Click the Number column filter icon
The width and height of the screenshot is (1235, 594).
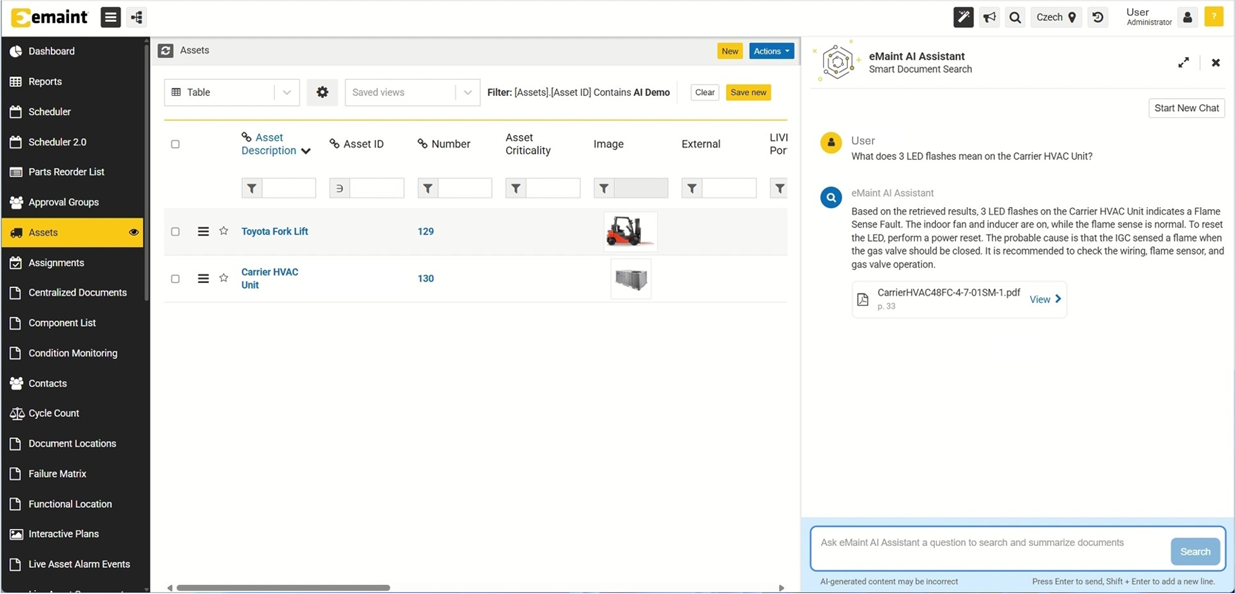click(x=428, y=188)
